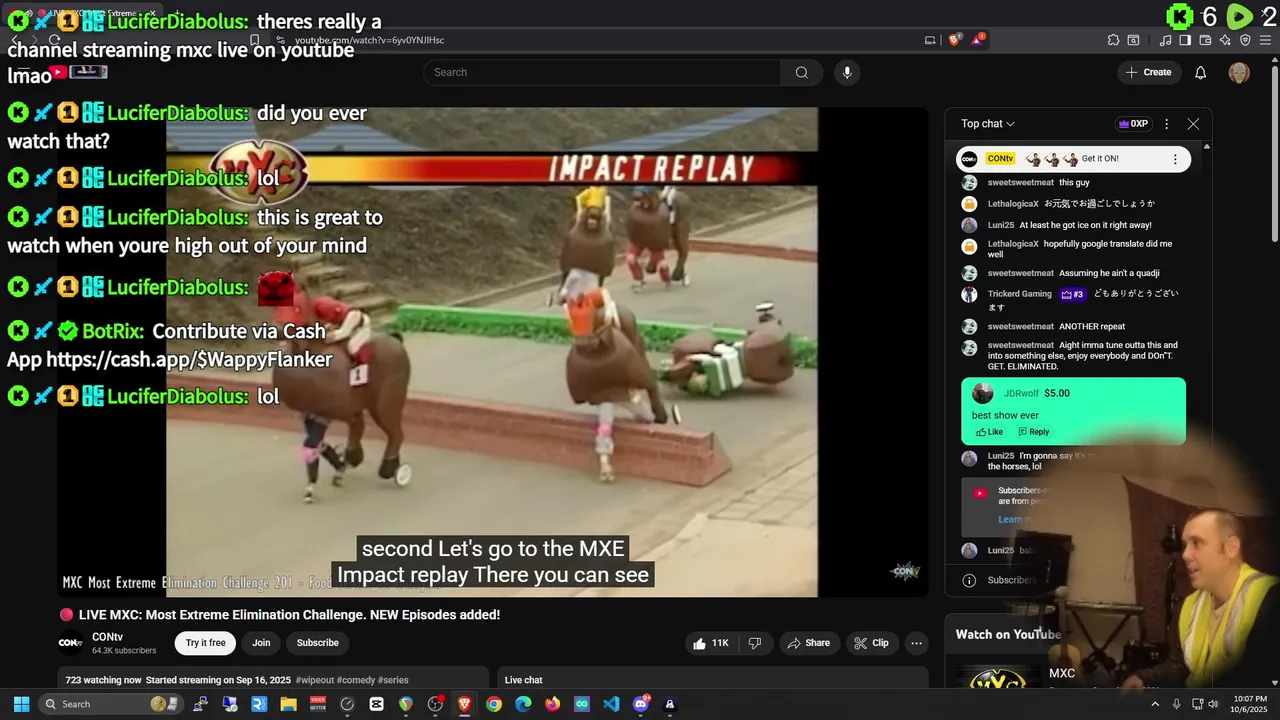Open CapCut from taskbar
The width and height of the screenshot is (1280, 720).
(376, 704)
